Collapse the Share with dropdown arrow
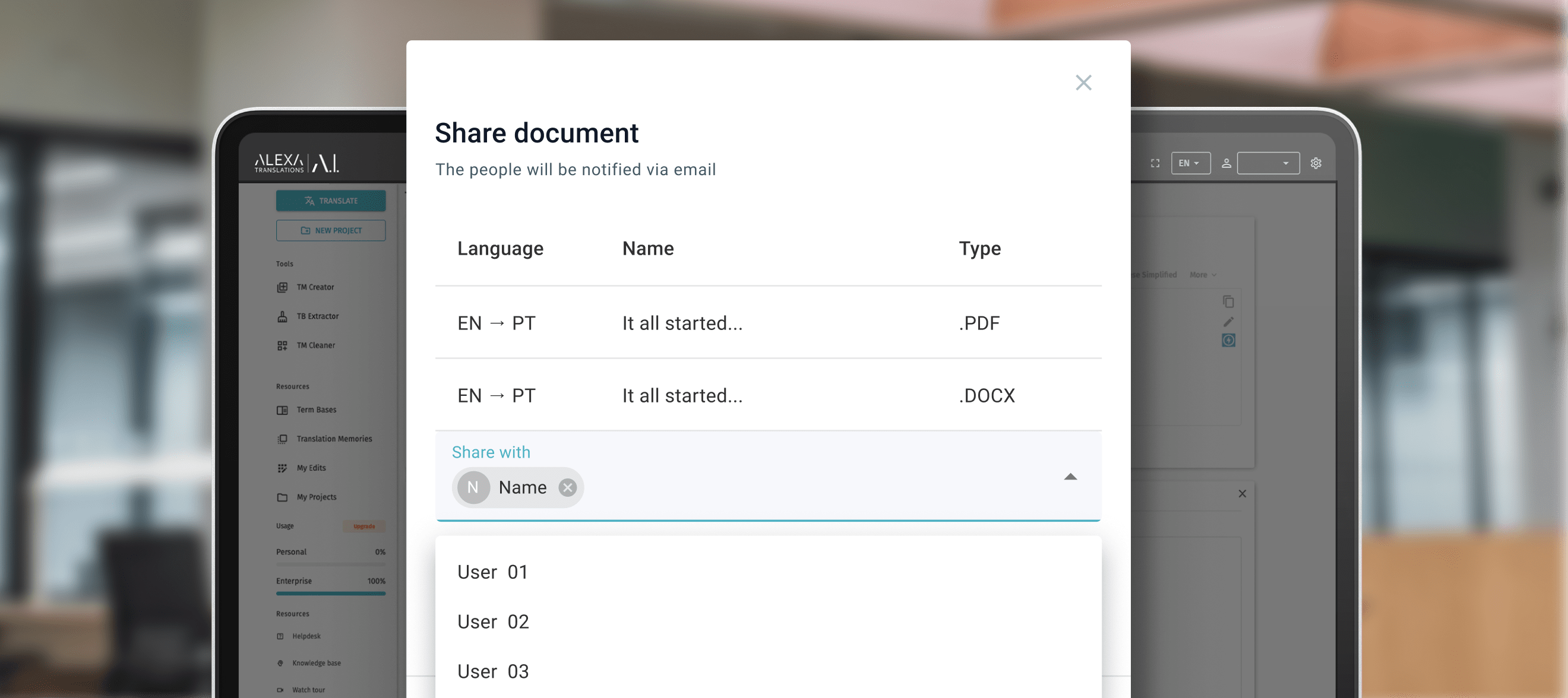 click(1070, 477)
